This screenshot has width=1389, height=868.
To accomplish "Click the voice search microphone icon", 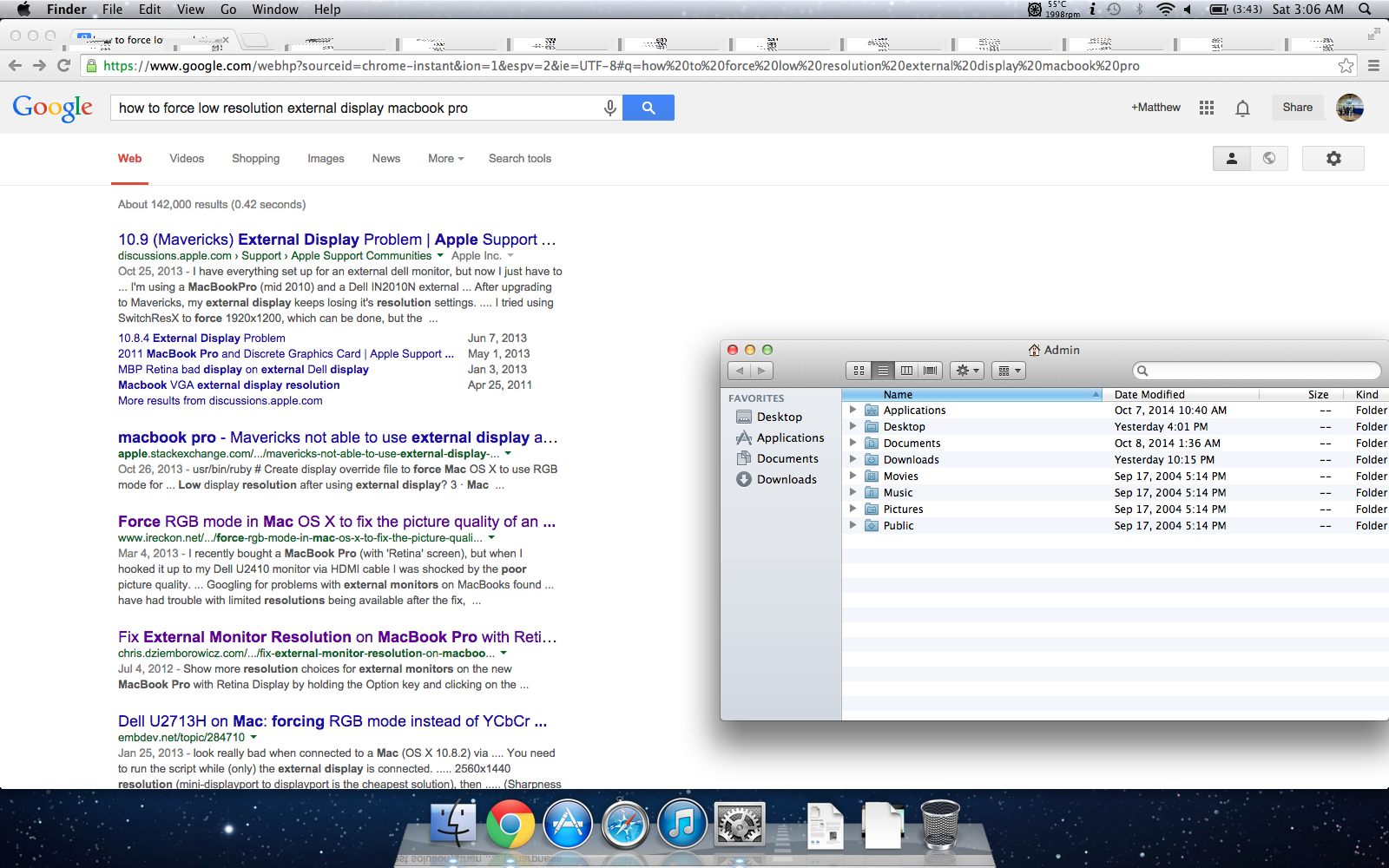I will pos(610,108).
